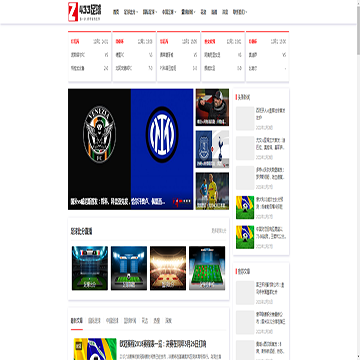The height and width of the screenshot is (360, 360).
Task: Open the second match score card
Action: coord(134,56)
